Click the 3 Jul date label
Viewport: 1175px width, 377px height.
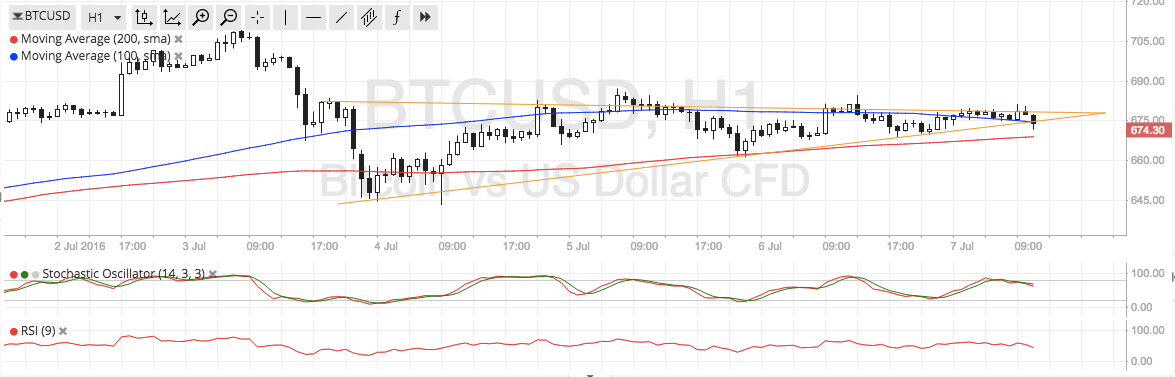(x=194, y=246)
